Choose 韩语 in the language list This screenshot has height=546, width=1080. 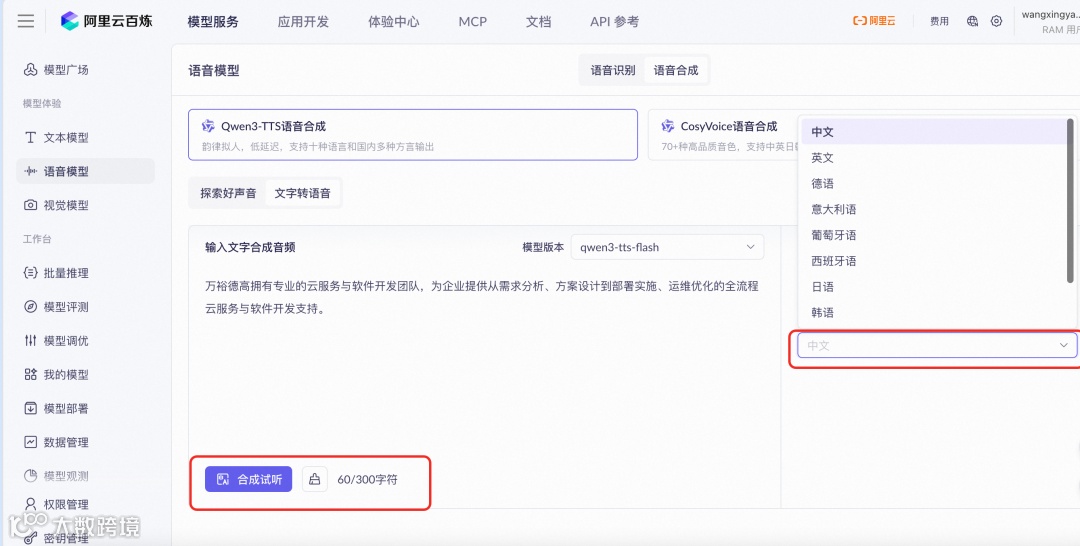[x=933, y=313]
